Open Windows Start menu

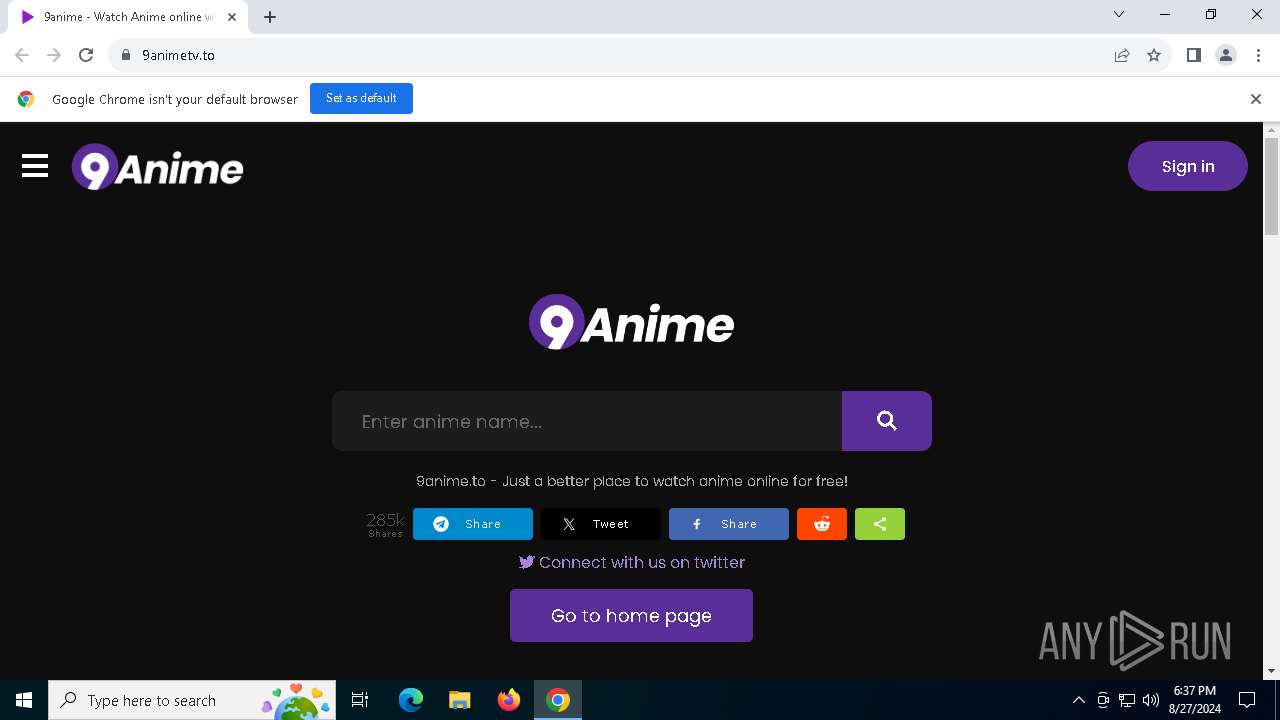pos(24,700)
